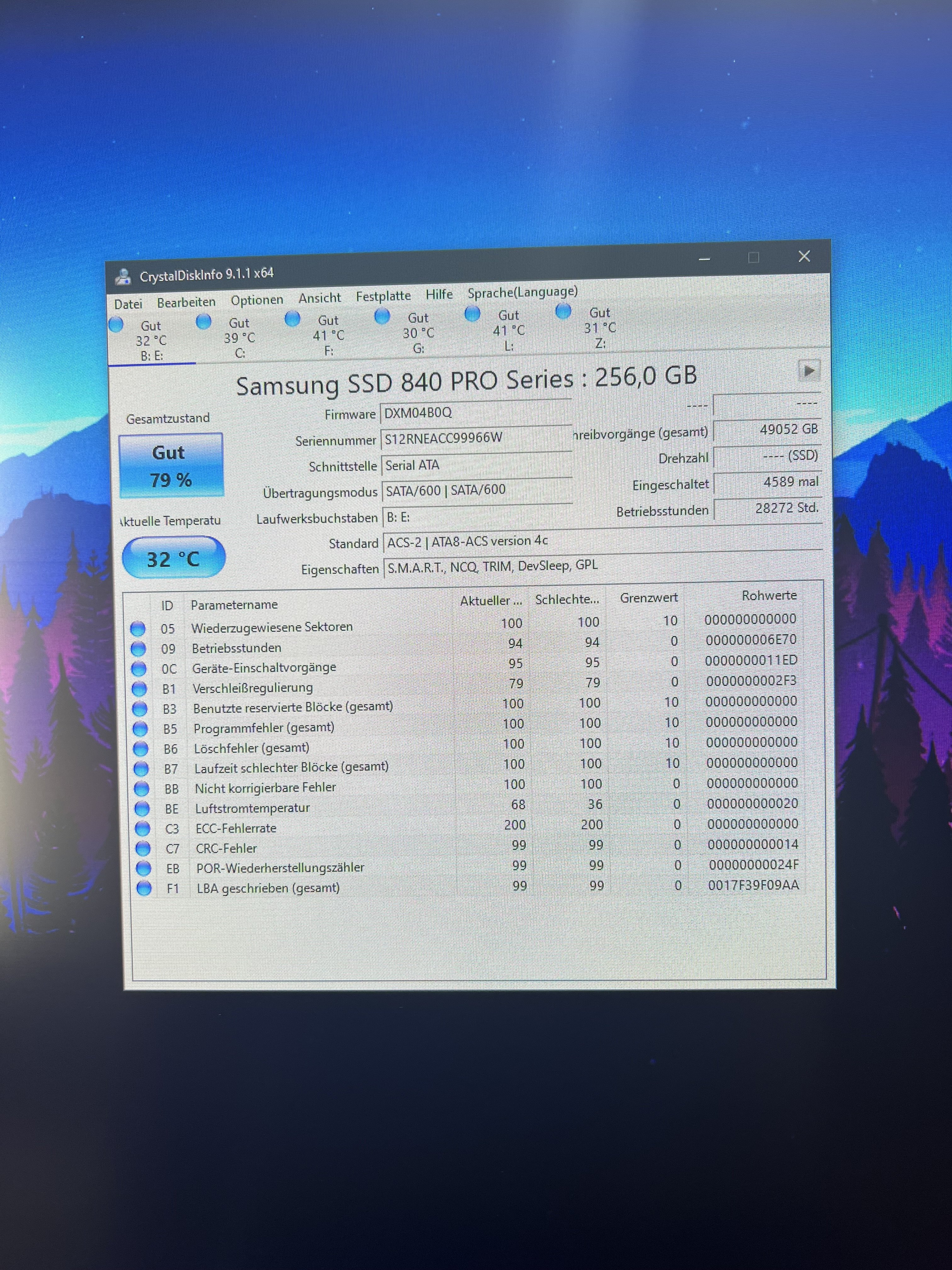This screenshot has height=1270, width=952.
Task: Open the Datei menu
Action: (x=128, y=304)
